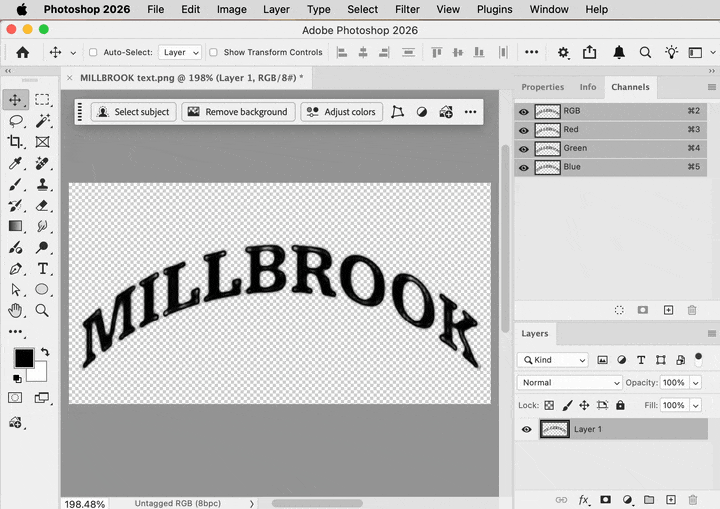
Task: Select the Zoom tool
Action: click(x=42, y=311)
